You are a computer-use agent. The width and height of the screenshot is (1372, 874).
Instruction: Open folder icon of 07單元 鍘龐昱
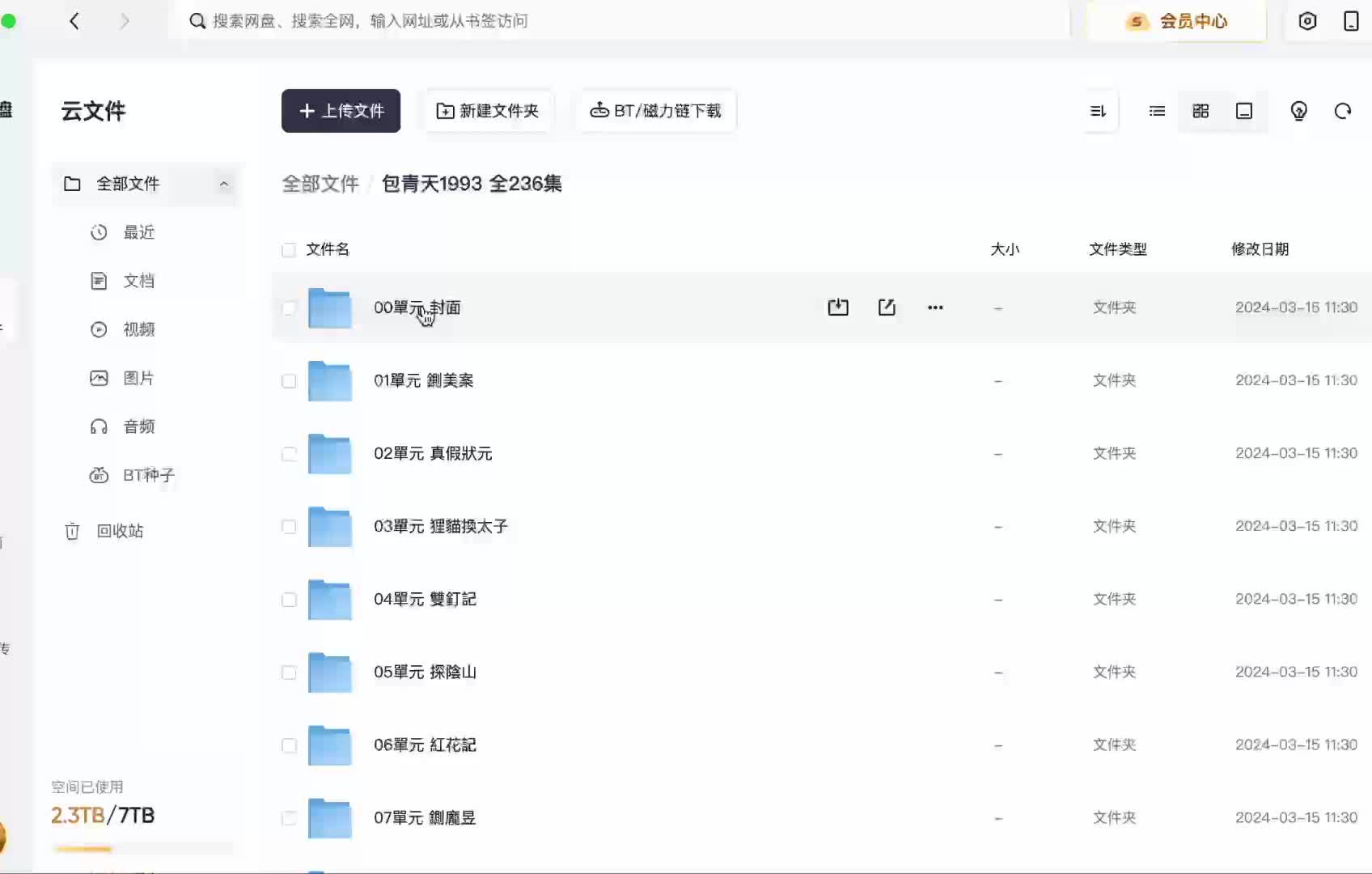[330, 817]
